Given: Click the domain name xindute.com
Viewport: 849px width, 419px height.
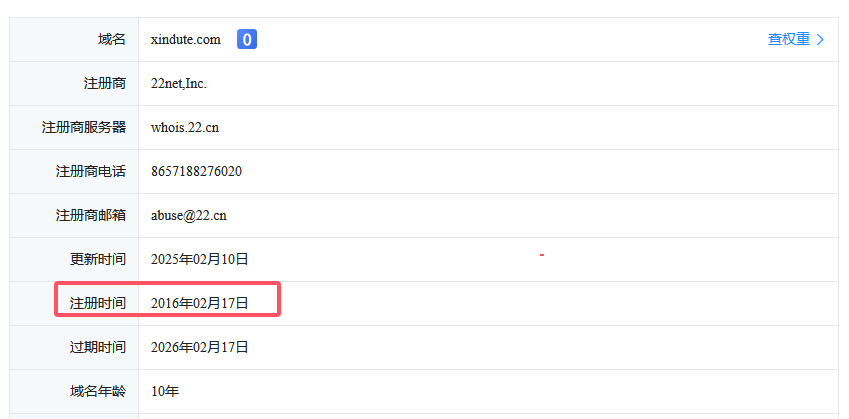Looking at the screenshot, I should (185, 40).
